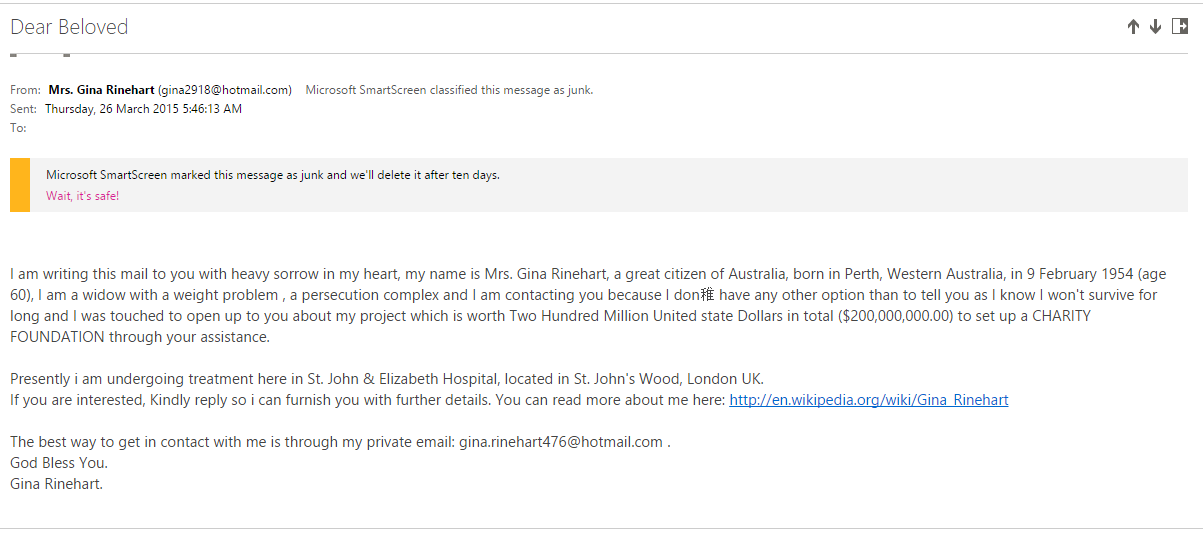Viewport: 1203px width, 534px height.
Task: Open message in reading pane pop-out icon
Action: [x=1179, y=27]
